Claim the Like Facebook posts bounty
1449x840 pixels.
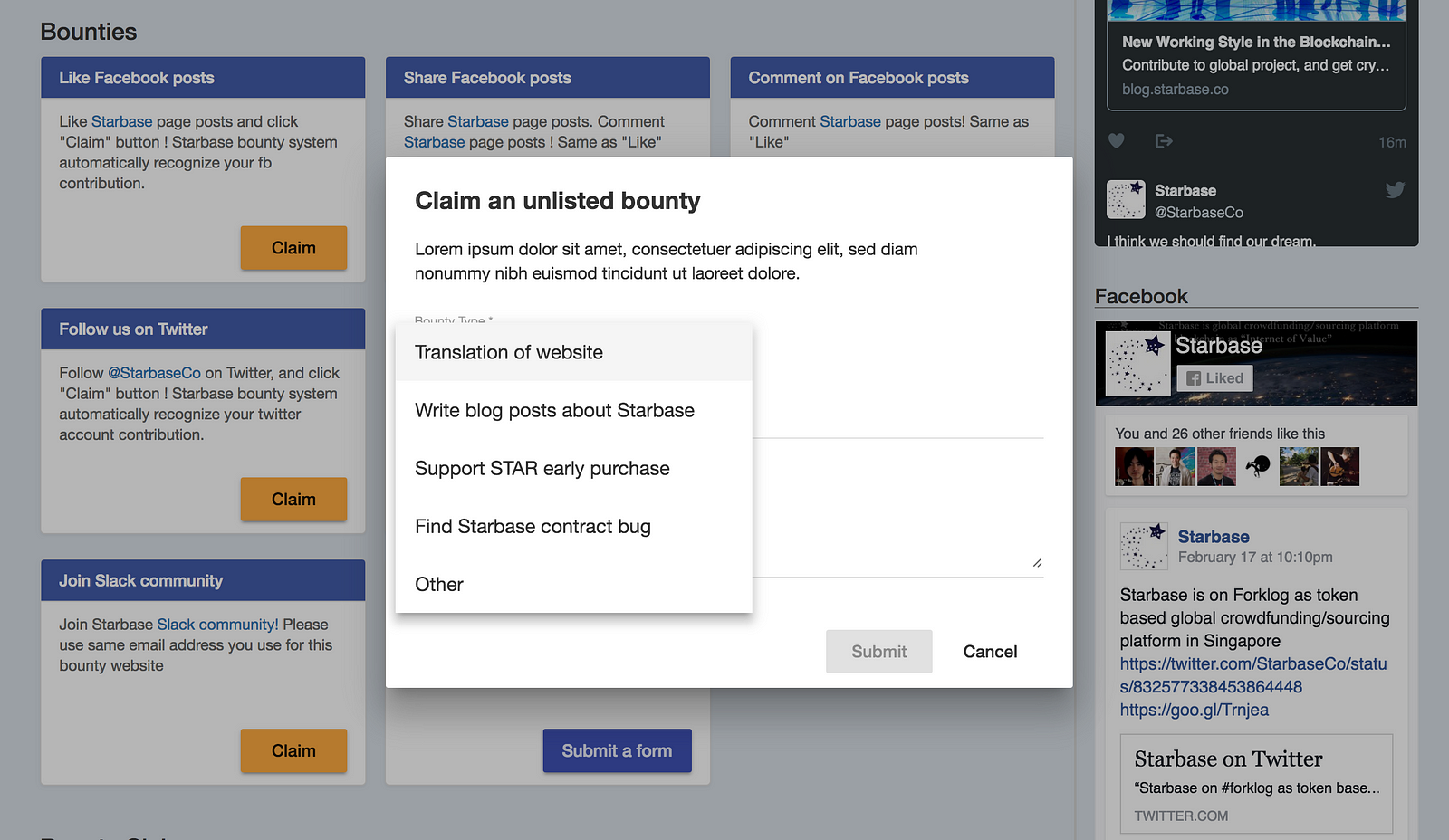point(293,248)
